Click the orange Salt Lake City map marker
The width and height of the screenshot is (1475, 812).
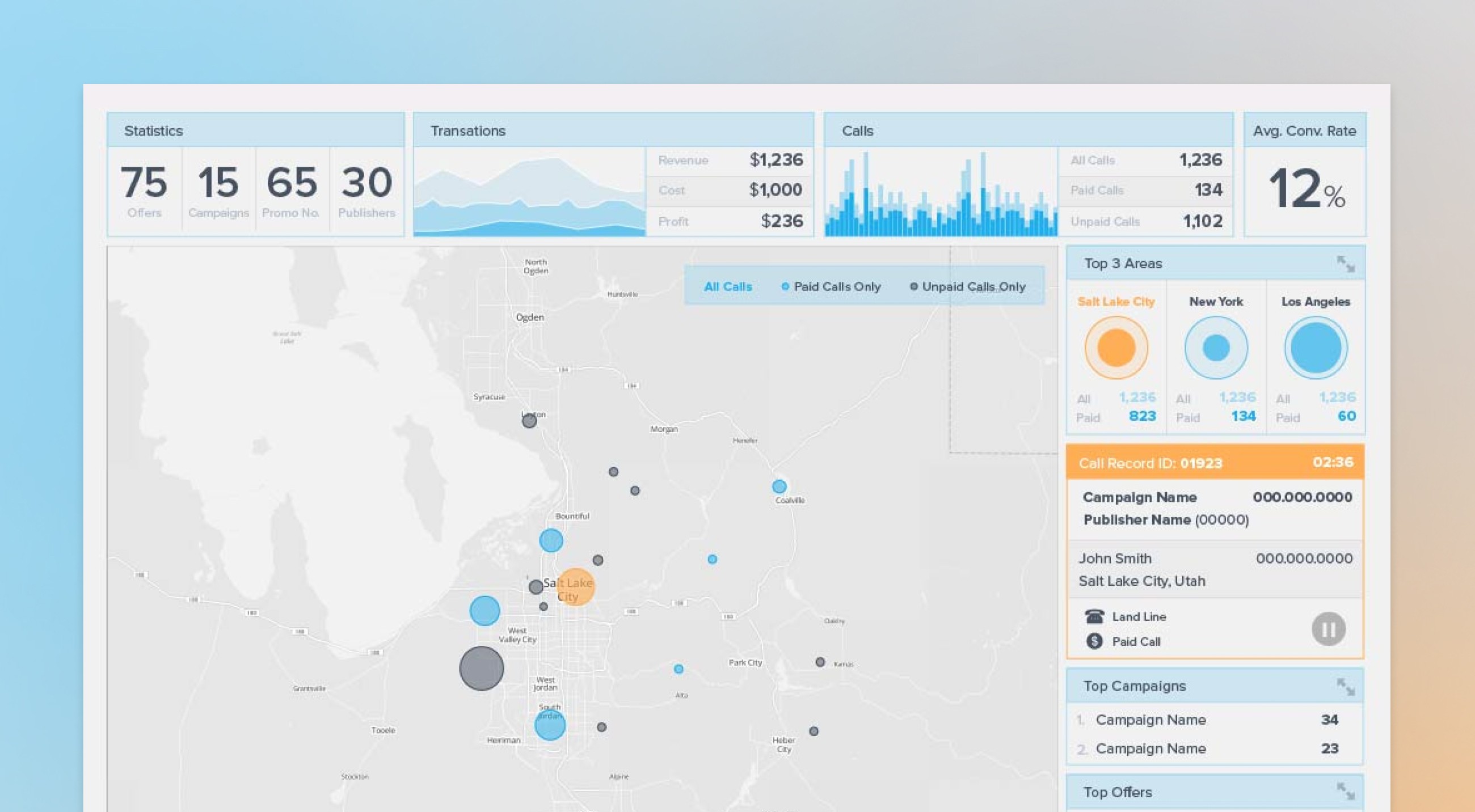575,587
